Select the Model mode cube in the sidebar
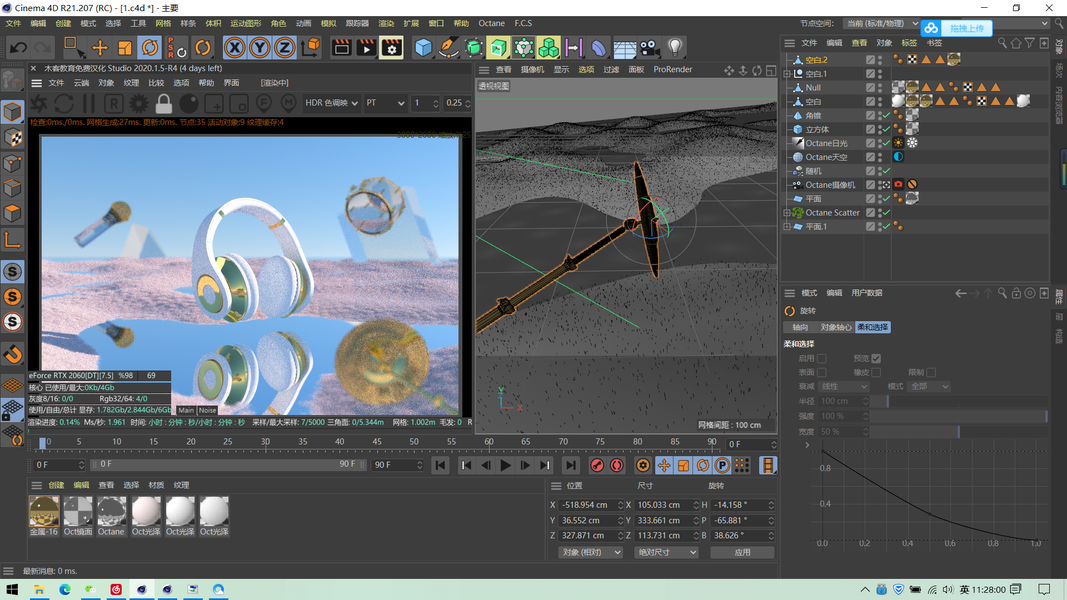Viewport: 1067px width, 600px height. pyautogui.click(x=12, y=112)
